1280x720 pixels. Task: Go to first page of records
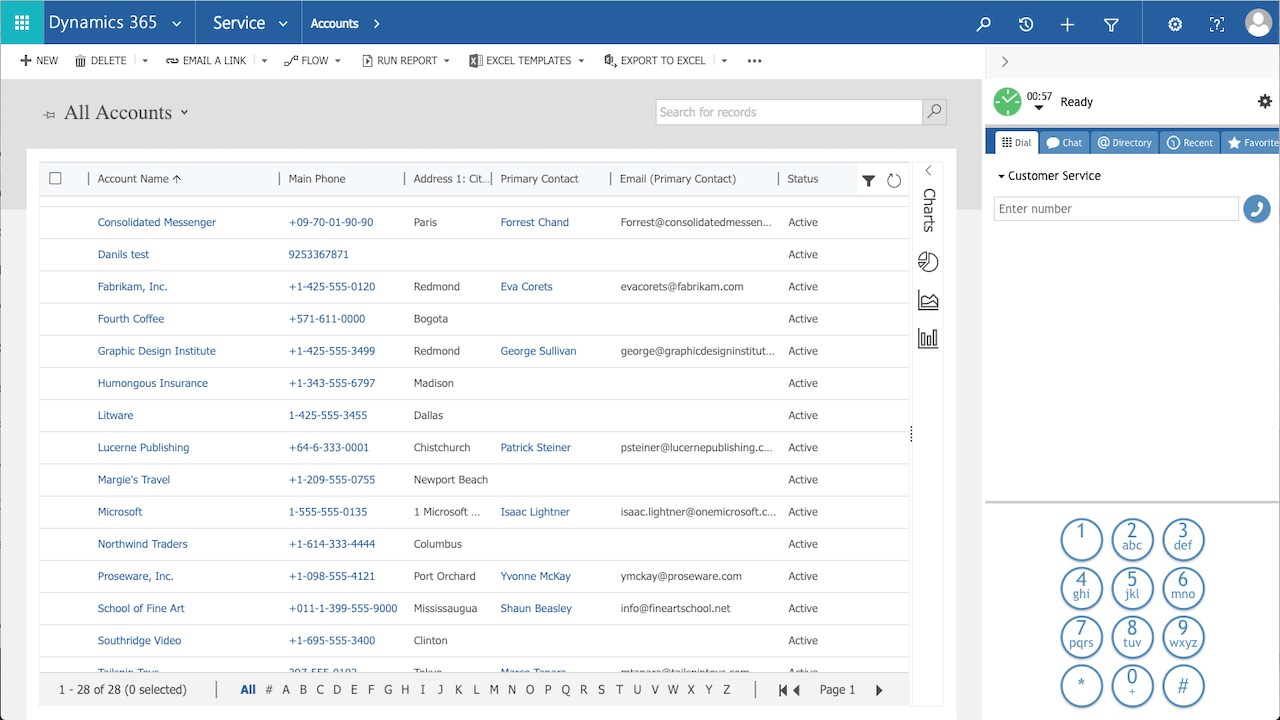click(x=785, y=690)
